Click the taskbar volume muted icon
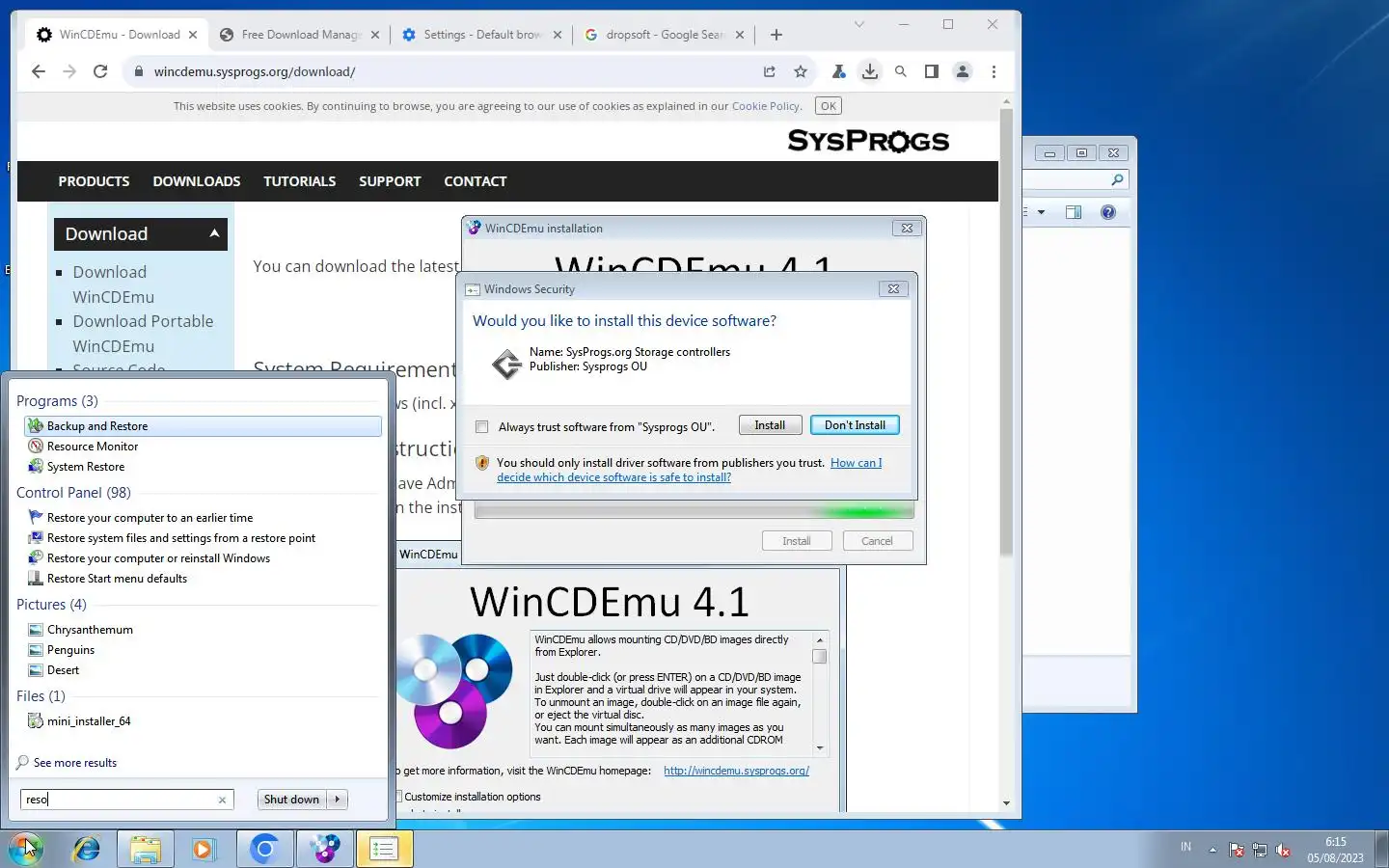The image size is (1389, 868). [x=1283, y=850]
